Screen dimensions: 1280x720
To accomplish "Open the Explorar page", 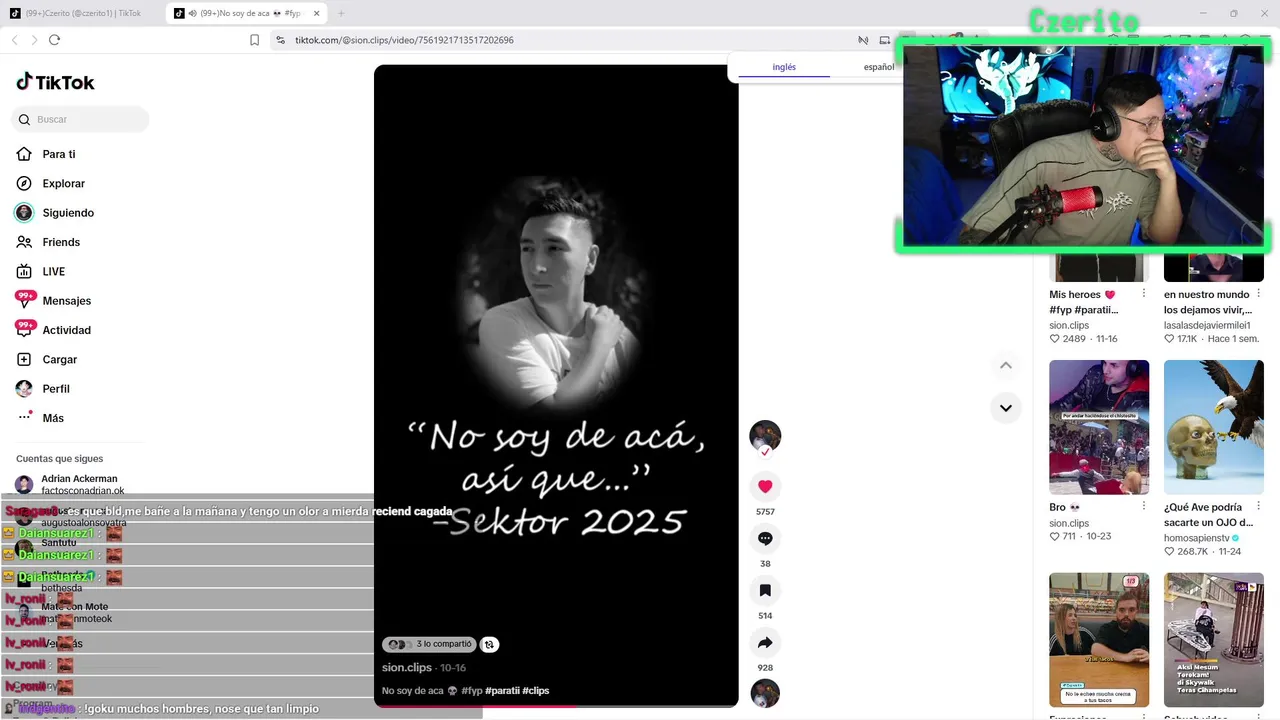I will [63, 183].
